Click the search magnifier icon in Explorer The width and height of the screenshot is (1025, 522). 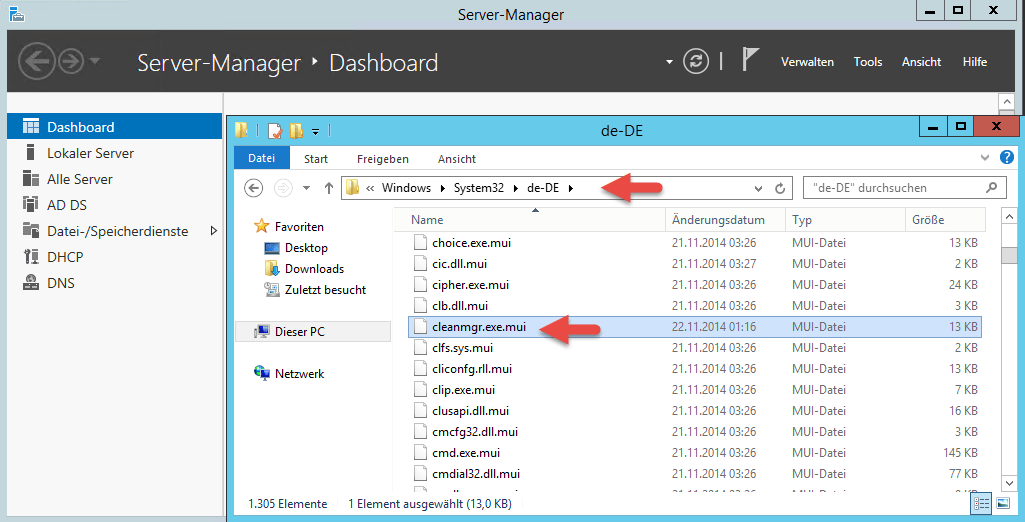click(x=991, y=187)
